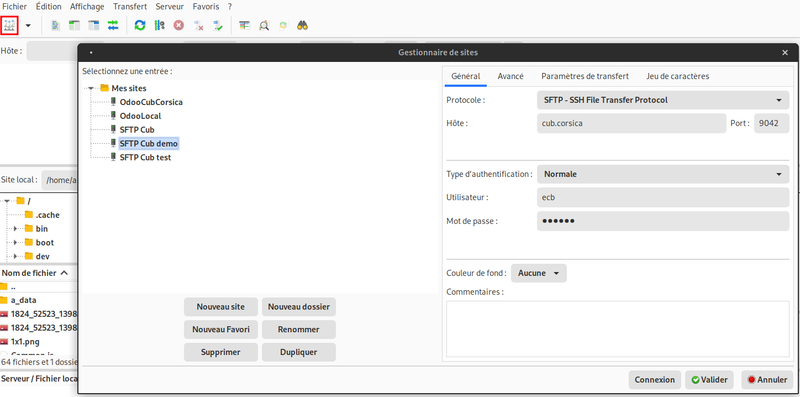Click the Mot de passe field
Viewport: 800px width, 397px height.
pyautogui.click(x=663, y=221)
